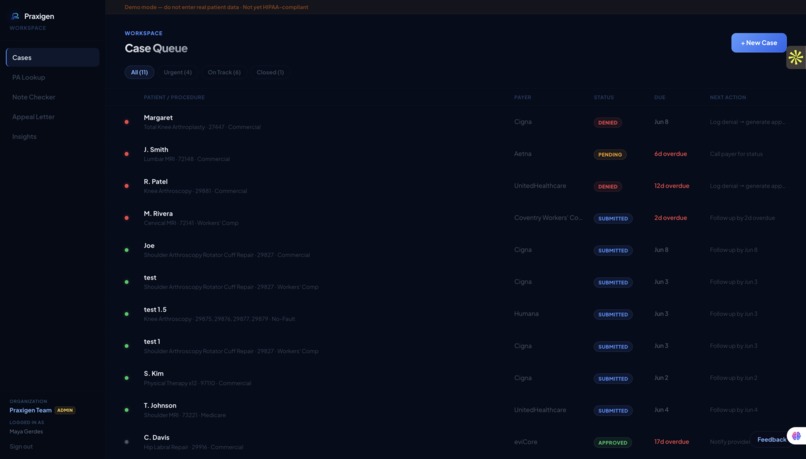Open the C. Davis case
806x459 pixels.
click(455, 442)
